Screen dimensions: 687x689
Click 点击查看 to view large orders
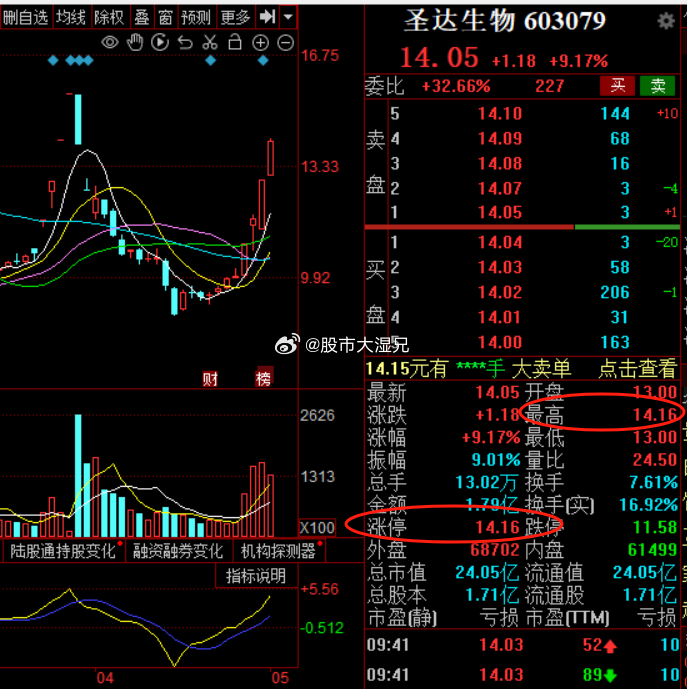pos(637,369)
